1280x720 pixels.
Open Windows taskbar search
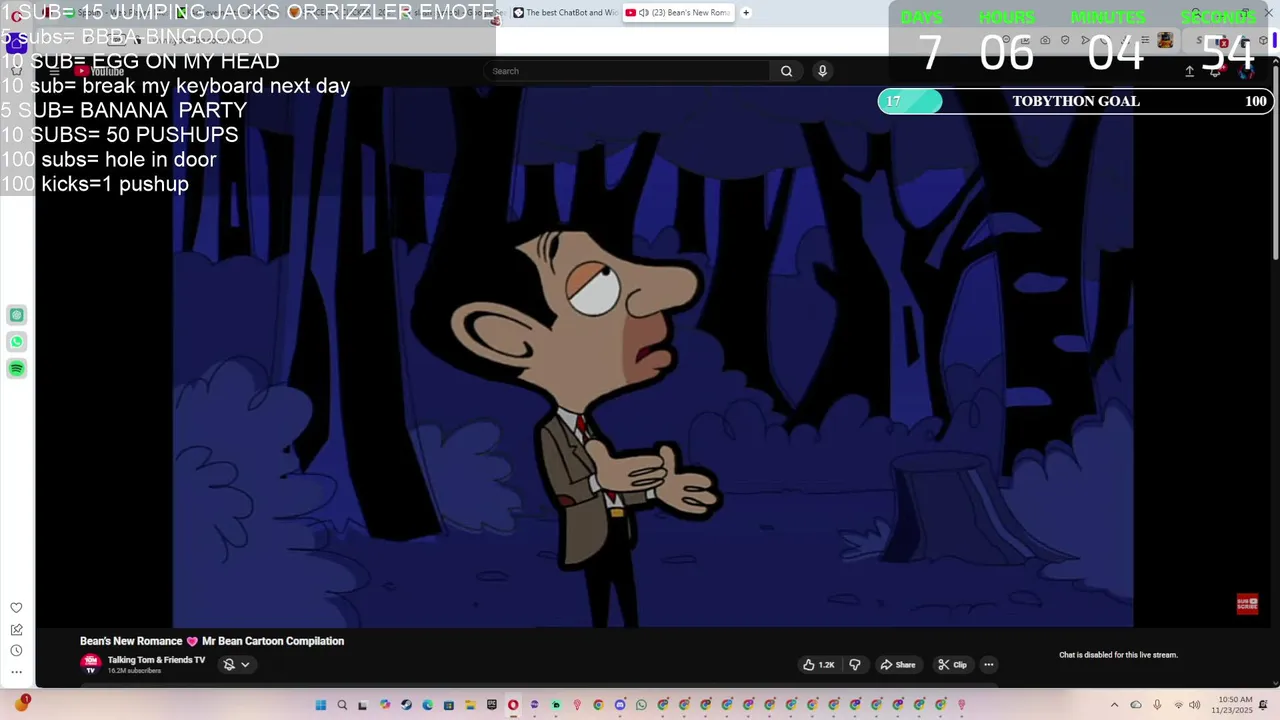(x=342, y=705)
